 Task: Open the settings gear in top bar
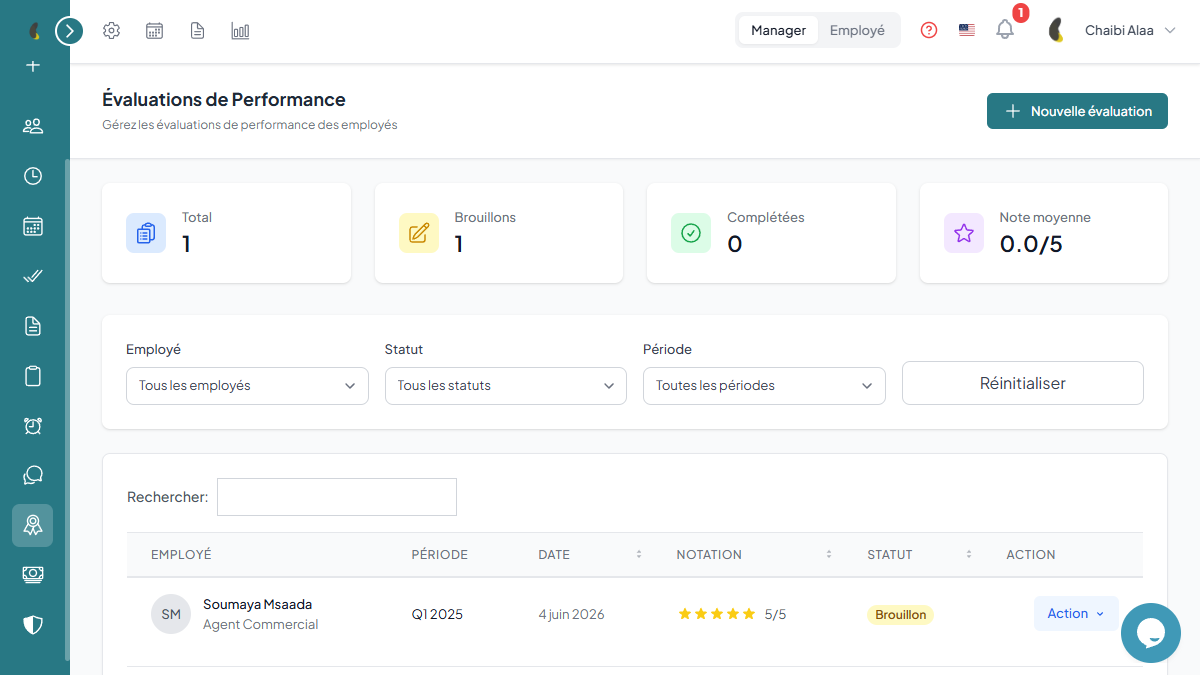pyautogui.click(x=112, y=31)
